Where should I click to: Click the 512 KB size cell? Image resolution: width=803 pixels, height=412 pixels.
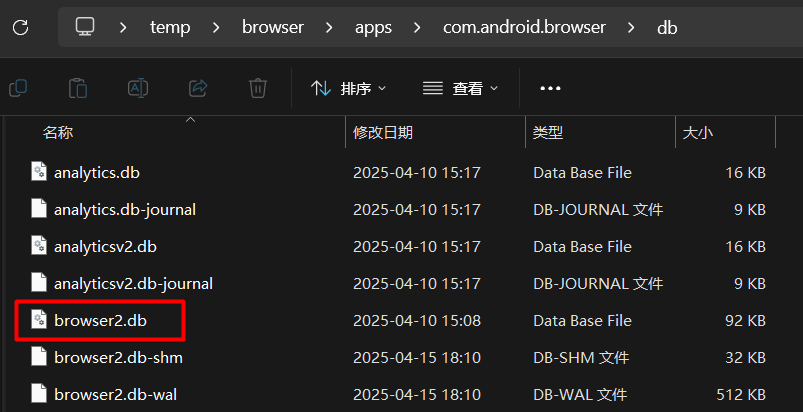[x=741, y=395]
